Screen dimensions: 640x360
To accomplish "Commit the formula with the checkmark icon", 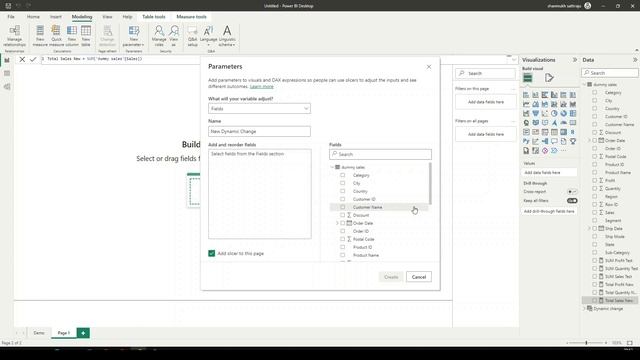I will click(33, 59).
